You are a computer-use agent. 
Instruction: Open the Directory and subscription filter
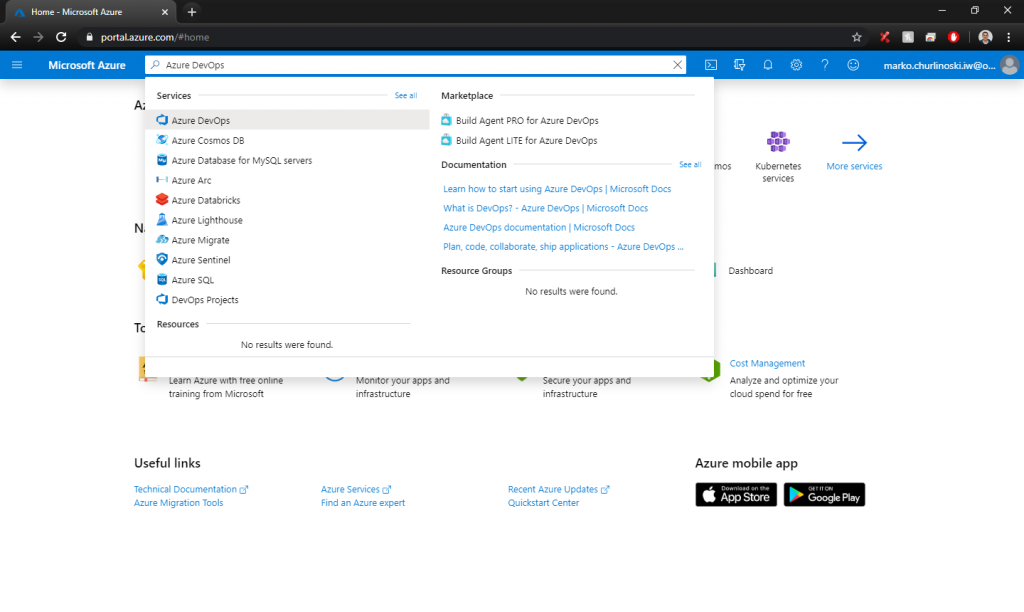[739, 65]
